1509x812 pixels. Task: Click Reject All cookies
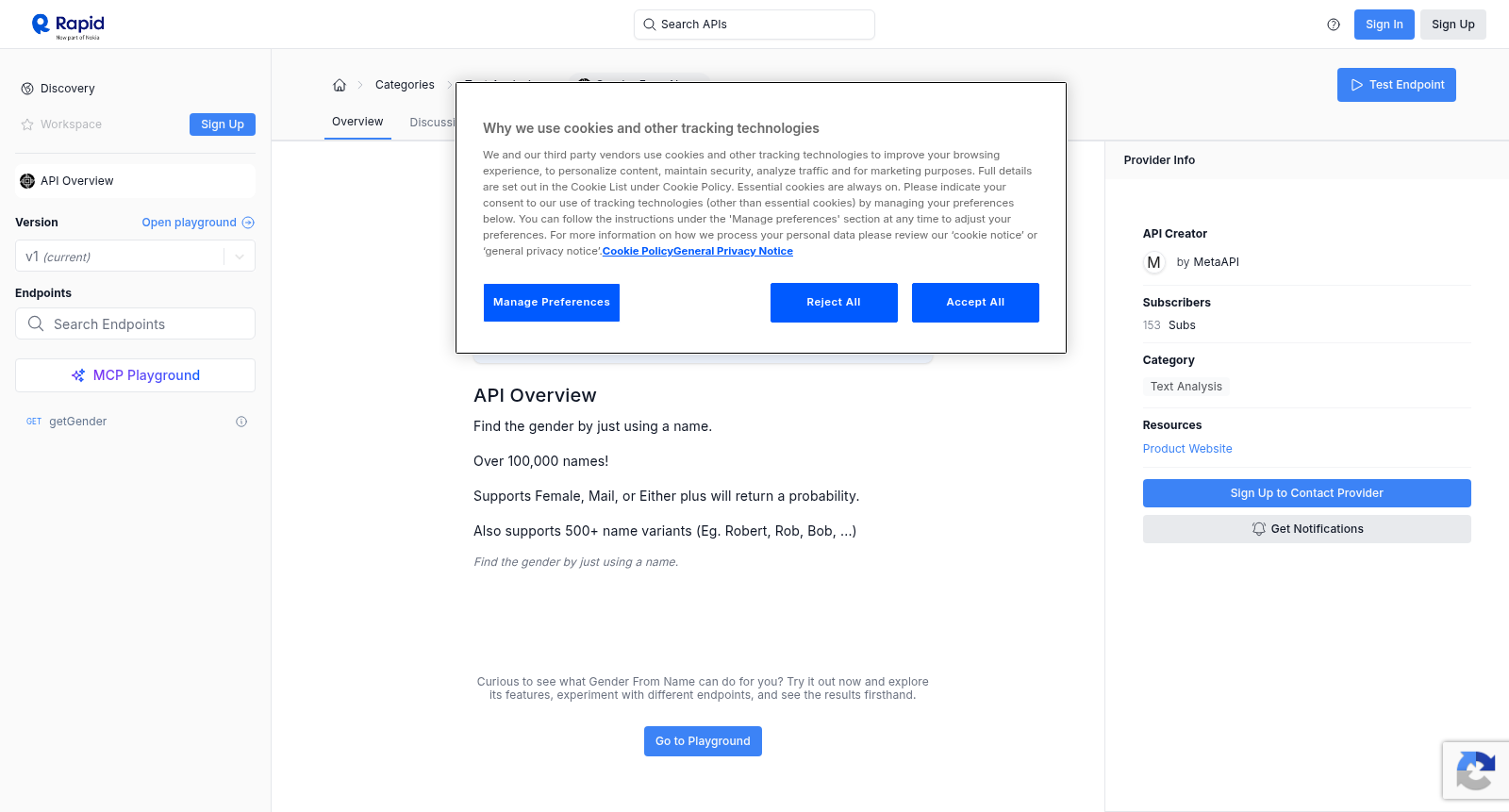click(834, 303)
